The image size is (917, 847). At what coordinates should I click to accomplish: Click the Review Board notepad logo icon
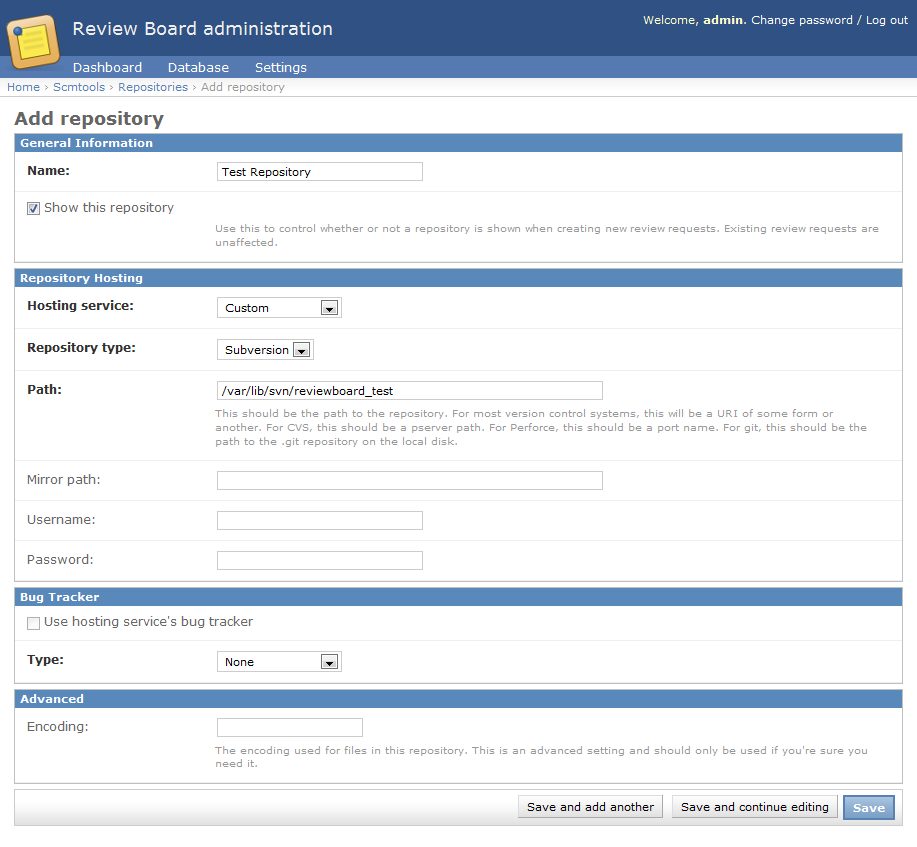(33, 41)
